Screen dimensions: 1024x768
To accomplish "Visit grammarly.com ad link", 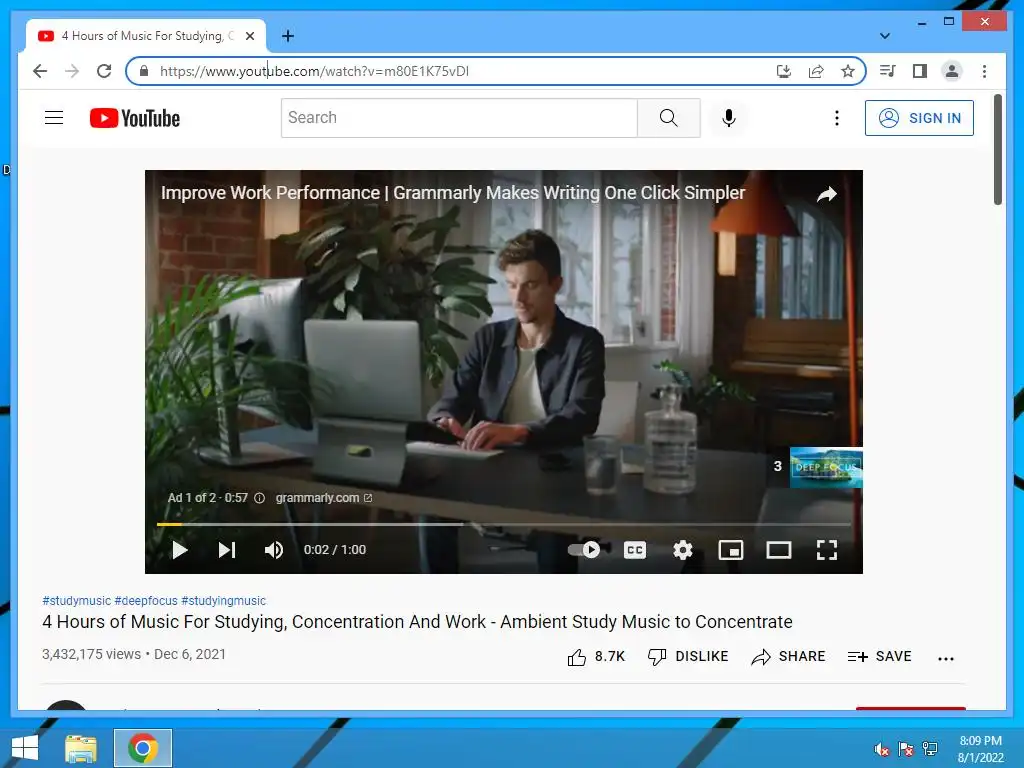I will pos(323,498).
